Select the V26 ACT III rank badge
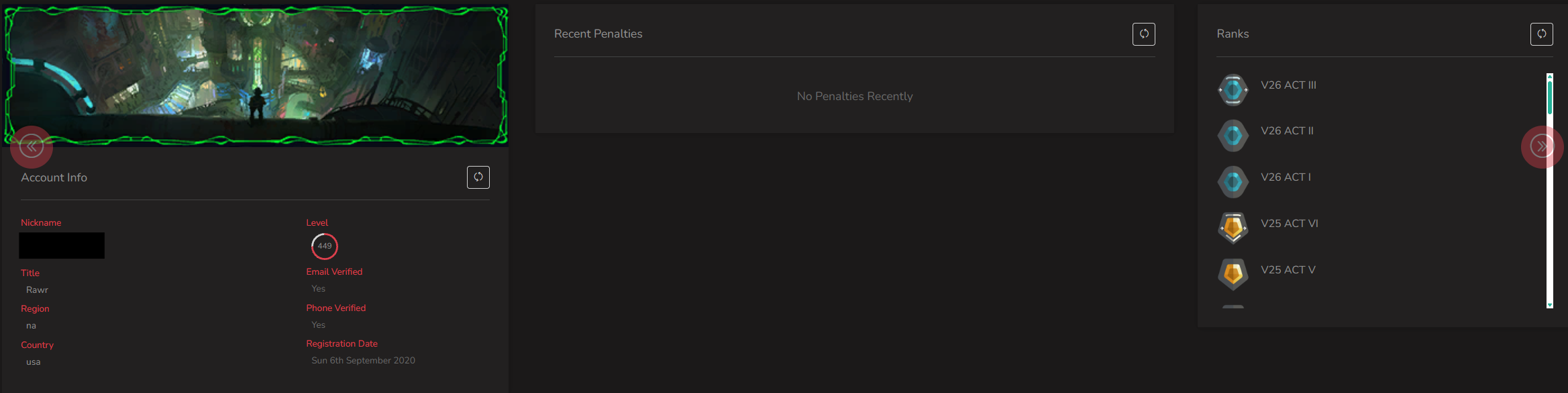 1233,89
